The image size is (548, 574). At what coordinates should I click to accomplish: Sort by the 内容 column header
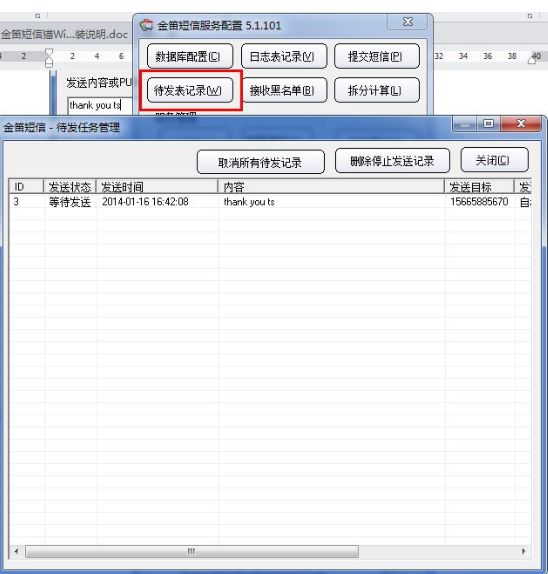[x=331, y=187]
